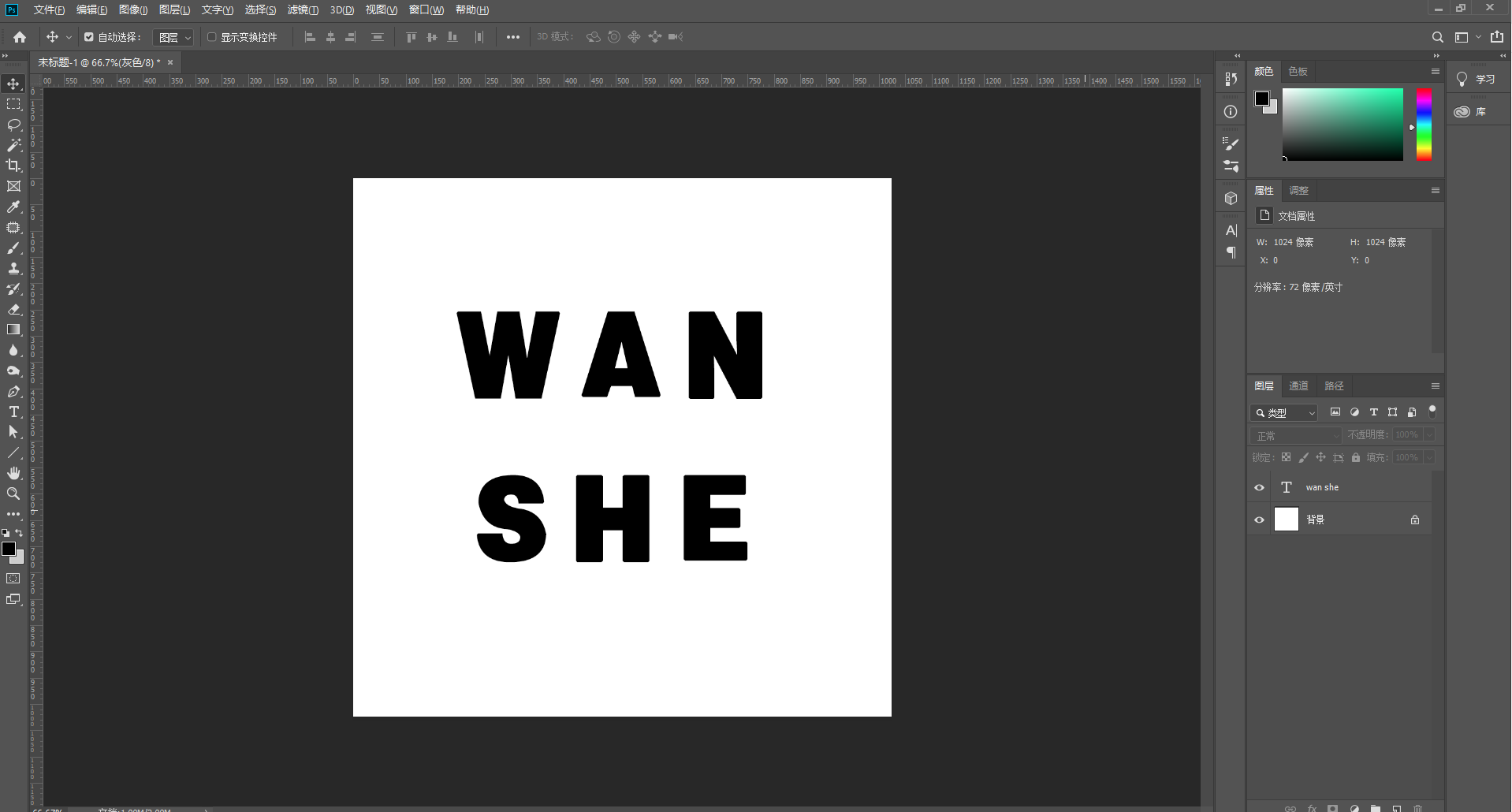Filter layers by adjustment layers

pos(1354,412)
